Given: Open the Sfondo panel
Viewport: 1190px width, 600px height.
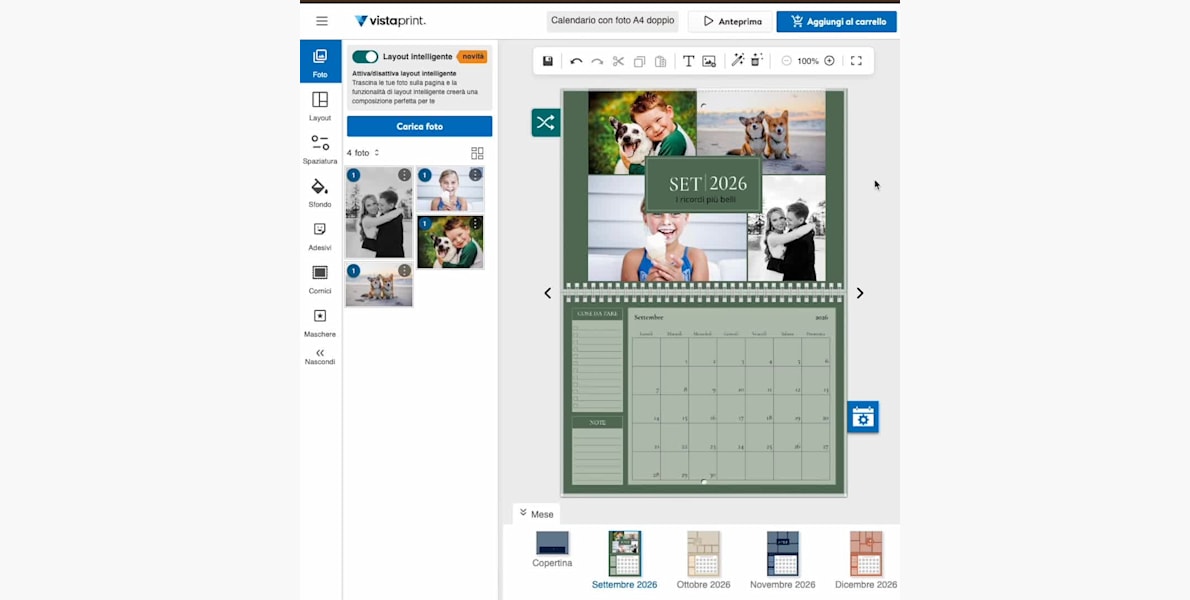Looking at the screenshot, I should (x=320, y=192).
